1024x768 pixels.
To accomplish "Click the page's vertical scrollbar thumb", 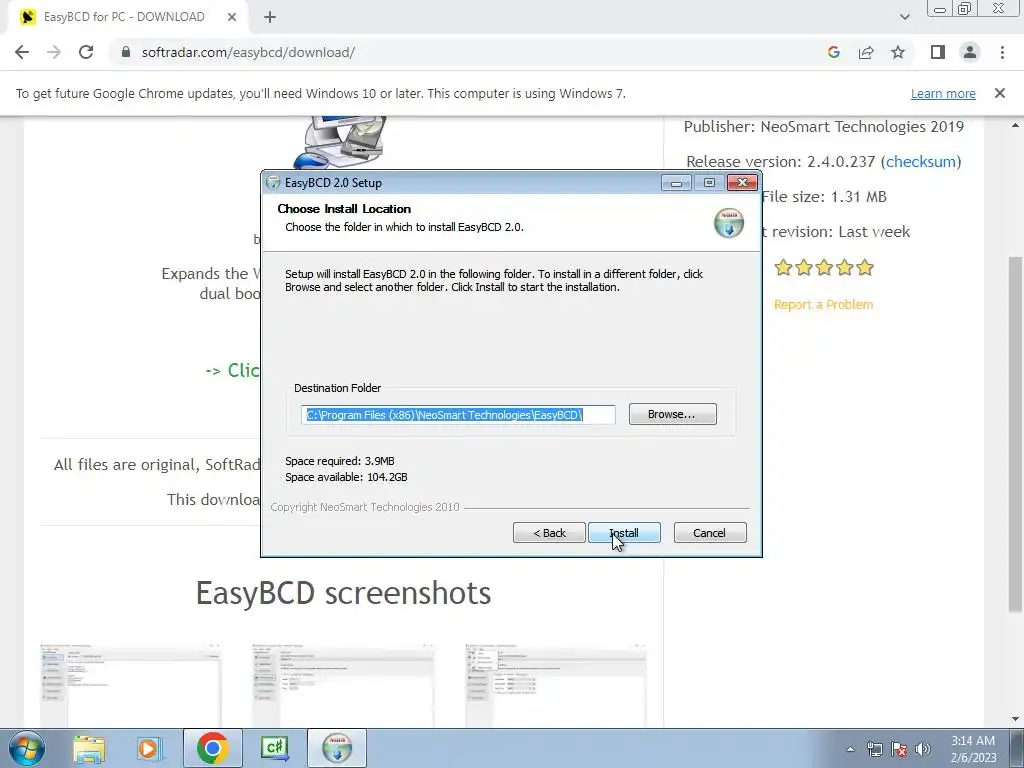I will click(1015, 434).
